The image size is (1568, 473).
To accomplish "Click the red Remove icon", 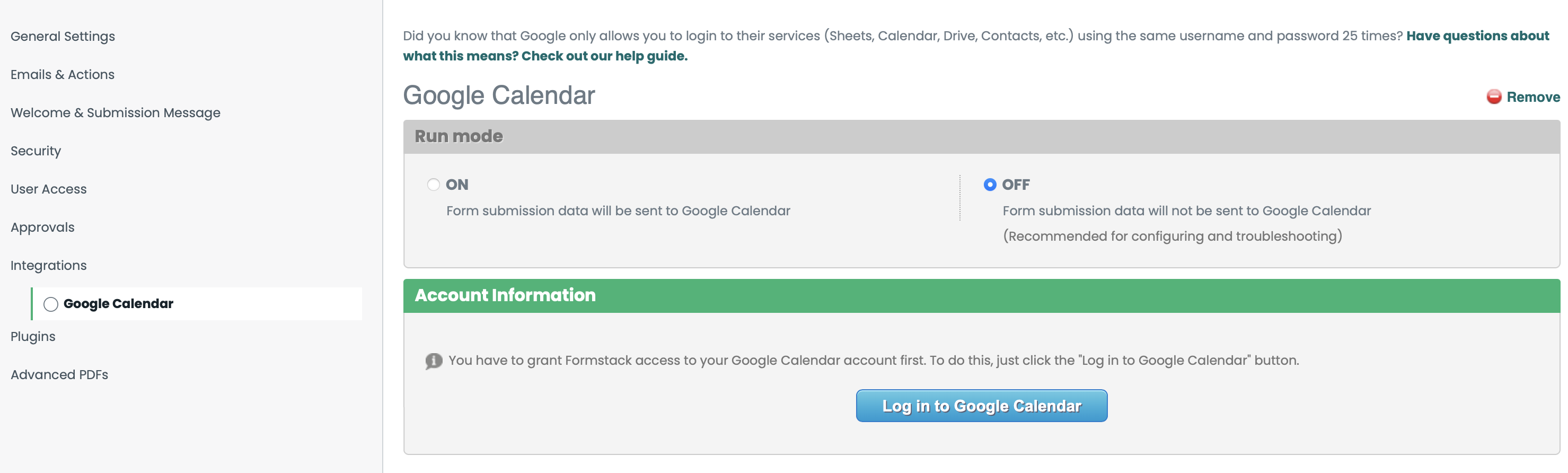I will (x=1494, y=97).
